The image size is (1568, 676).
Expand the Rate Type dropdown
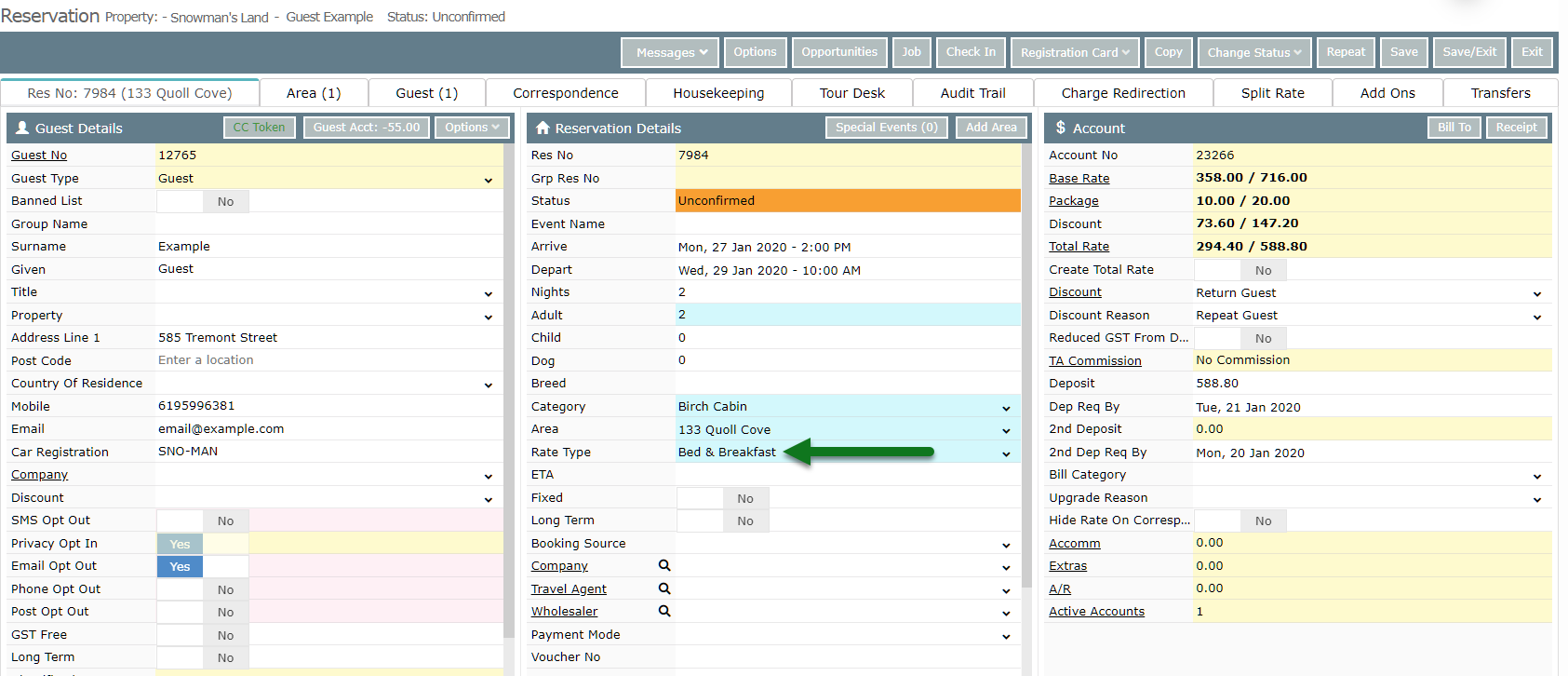(1006, 453)
